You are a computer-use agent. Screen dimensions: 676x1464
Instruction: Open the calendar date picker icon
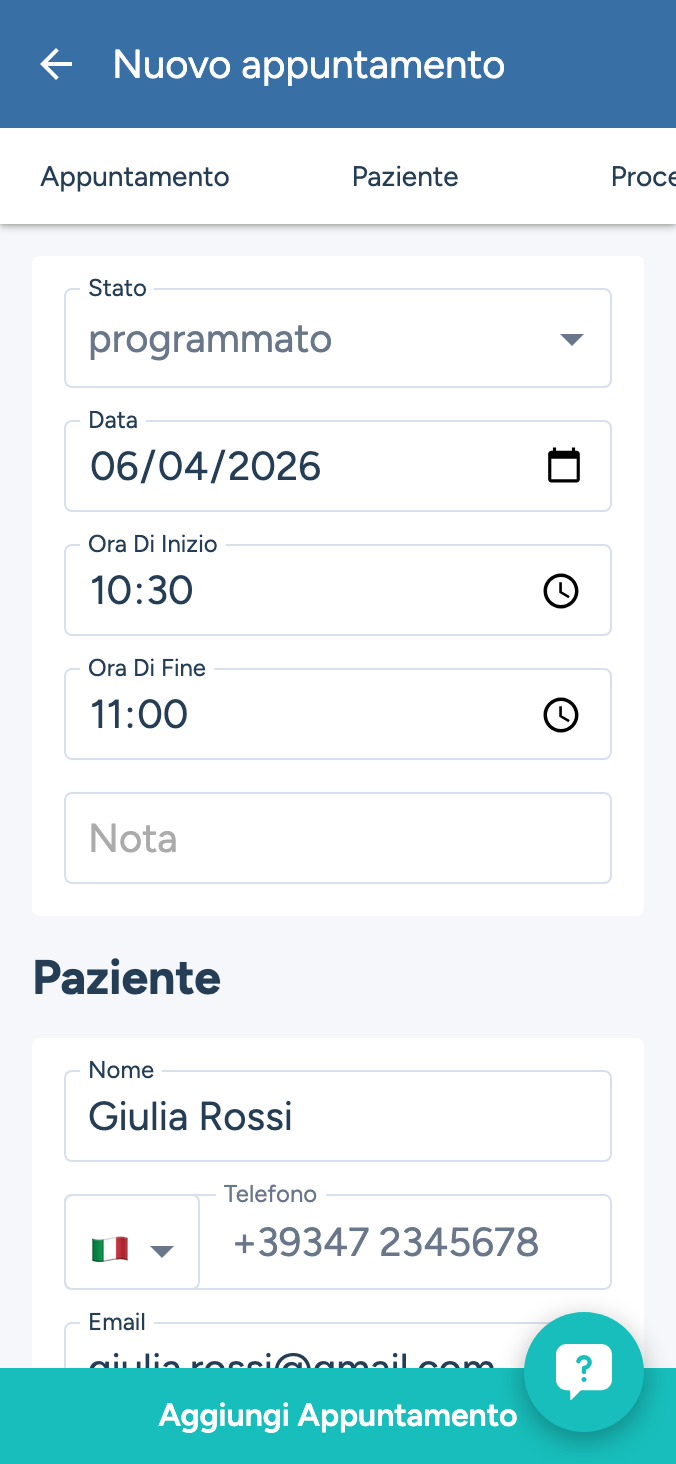564,466
